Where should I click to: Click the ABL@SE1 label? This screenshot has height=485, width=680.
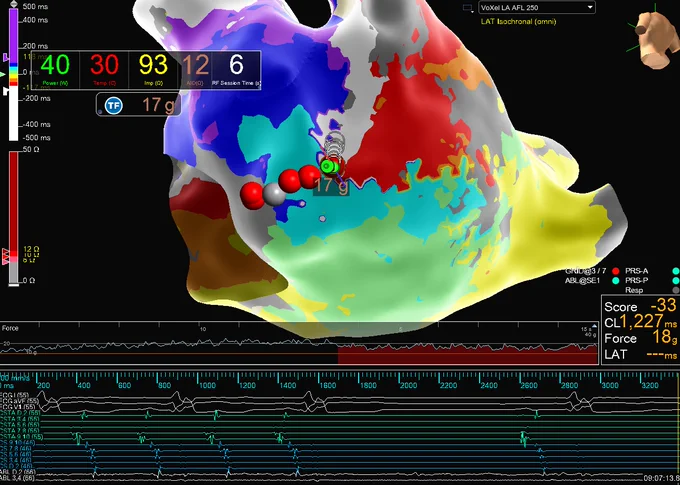[x=582, y=281]
